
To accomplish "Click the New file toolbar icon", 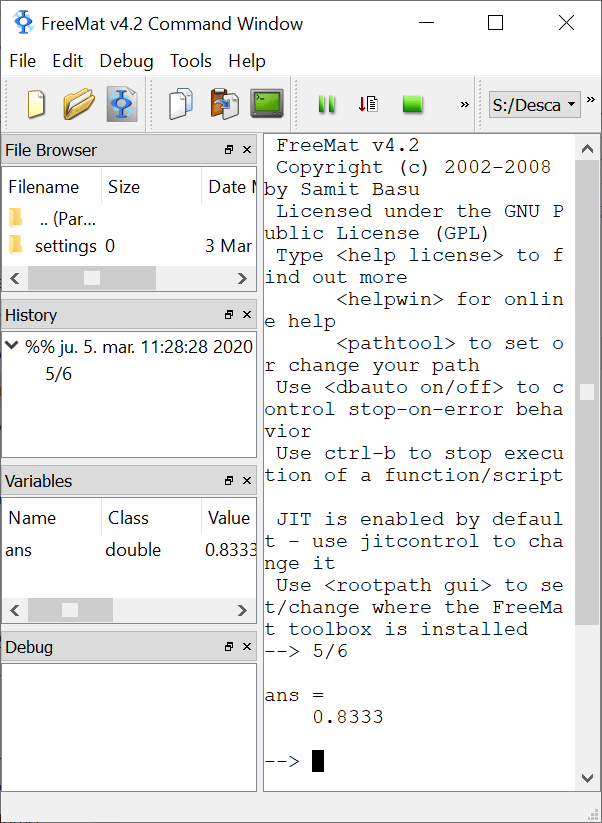I will tap(36, 104).
